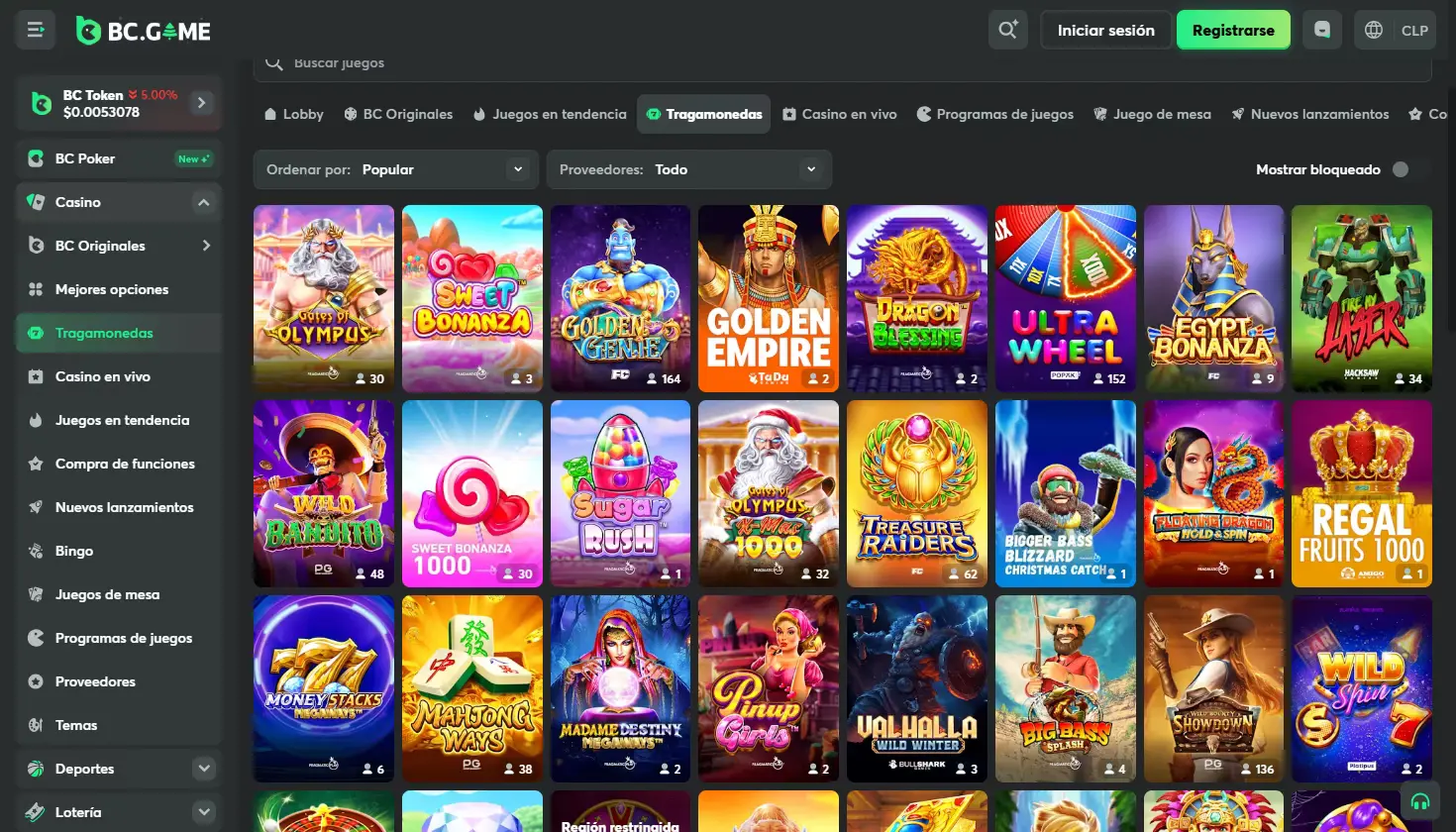
Task: Open the Proveedores Todo dropdown
Action: pyautogui.click(x=688, y=169)
